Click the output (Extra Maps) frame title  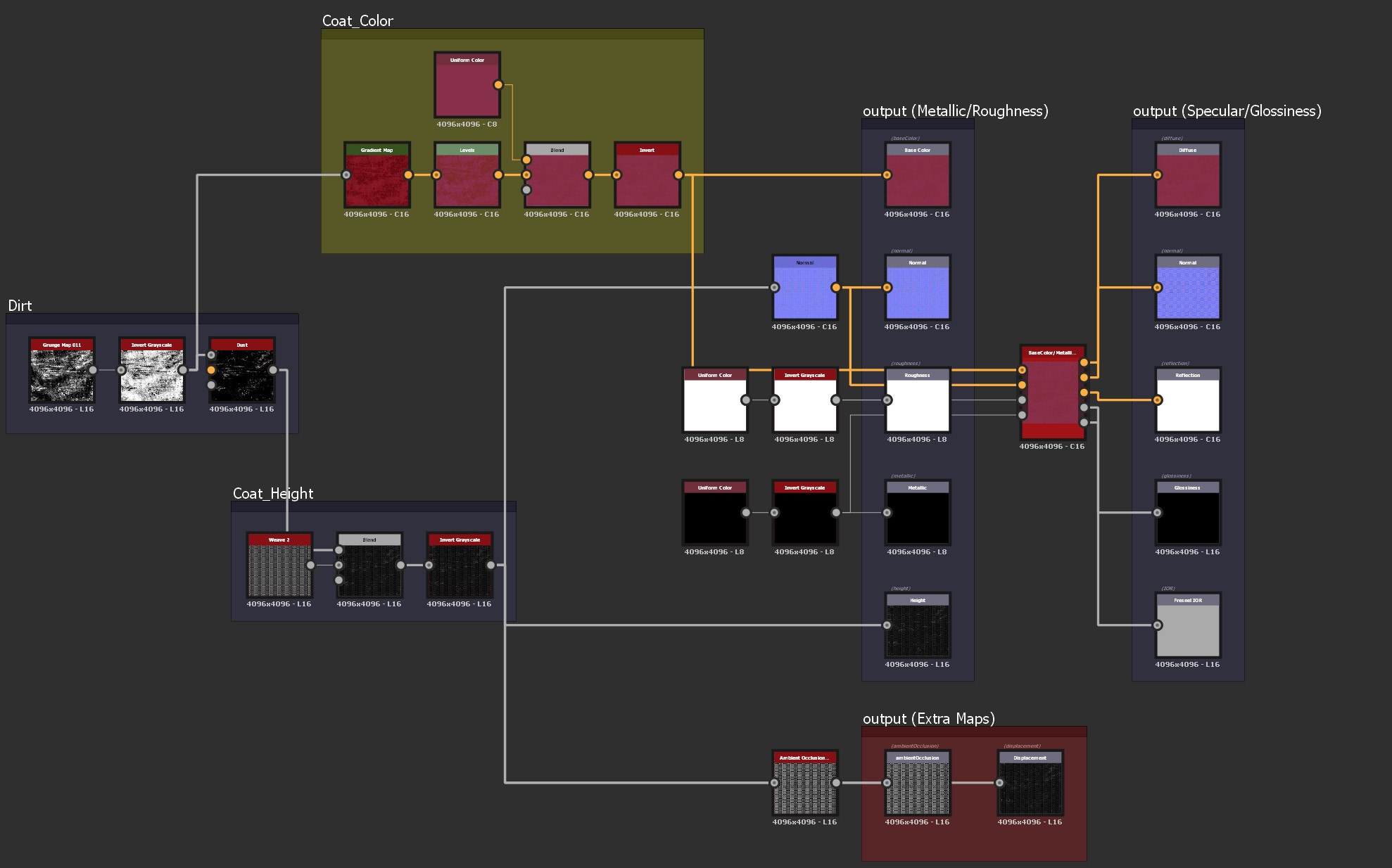pyautogui.click(x=929, y=718)
